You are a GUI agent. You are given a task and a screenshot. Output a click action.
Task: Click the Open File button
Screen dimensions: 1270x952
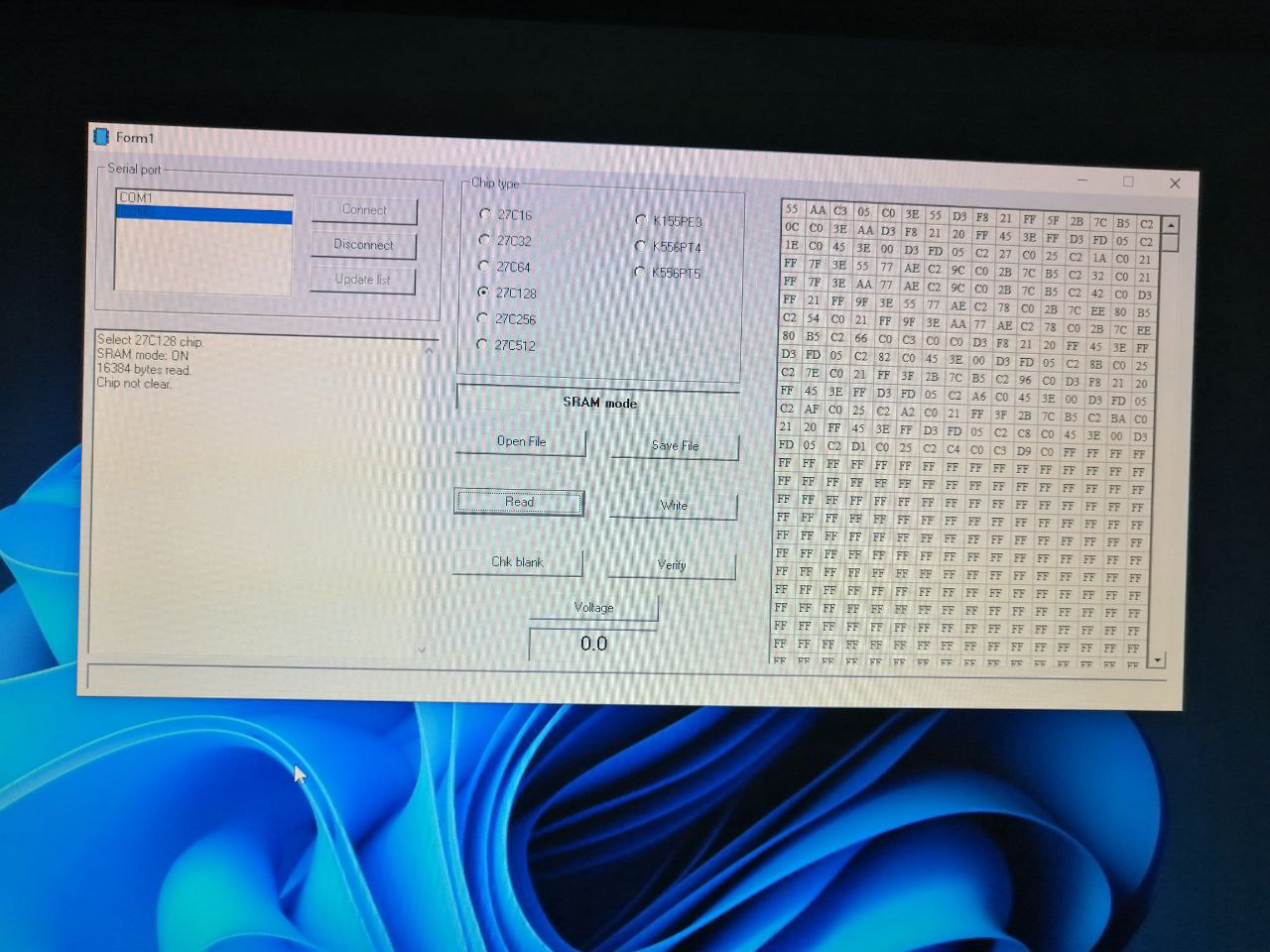(x=521, y=441)
